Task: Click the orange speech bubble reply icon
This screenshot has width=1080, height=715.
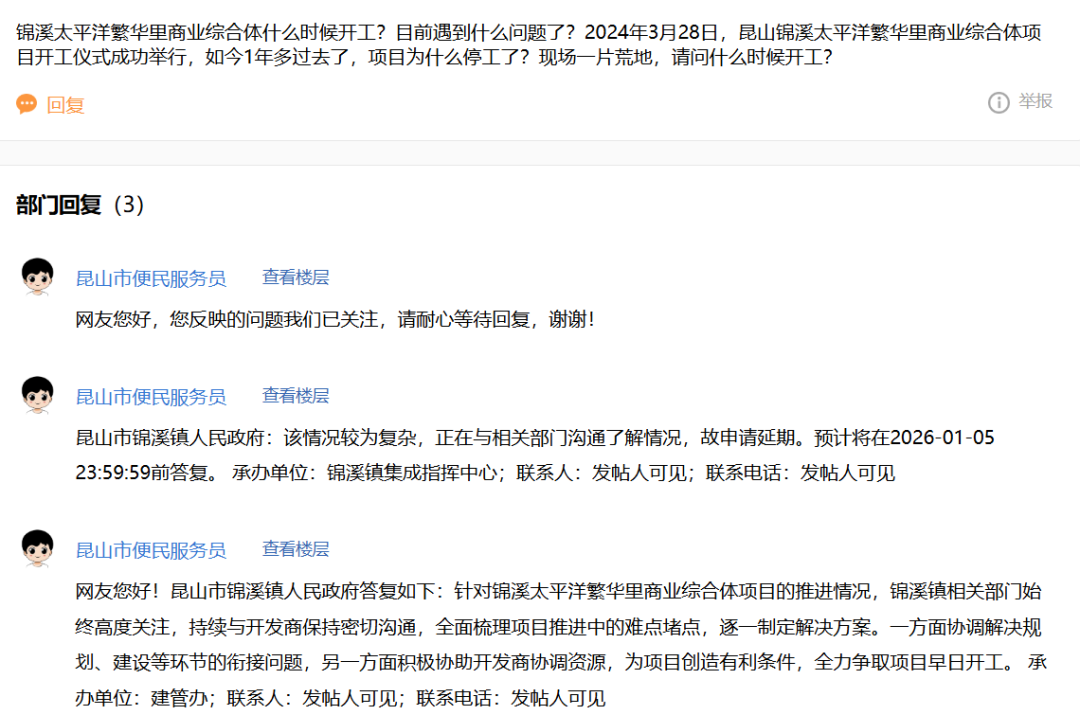Action: point(27,104)
